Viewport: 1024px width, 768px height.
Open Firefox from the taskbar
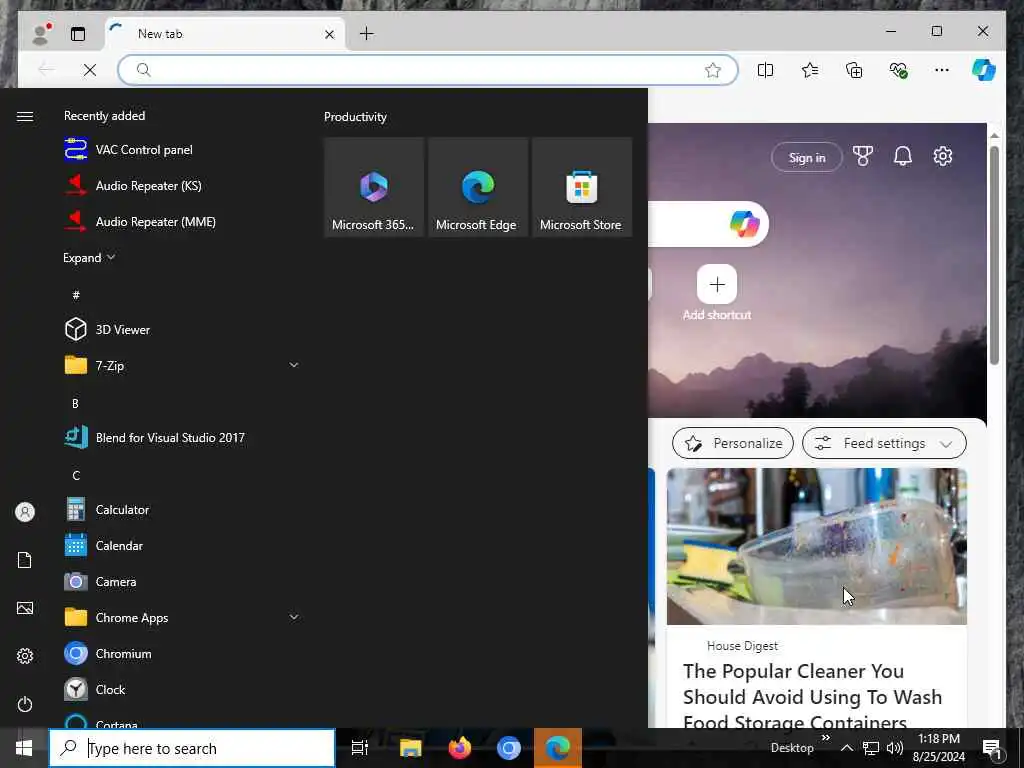460,748
